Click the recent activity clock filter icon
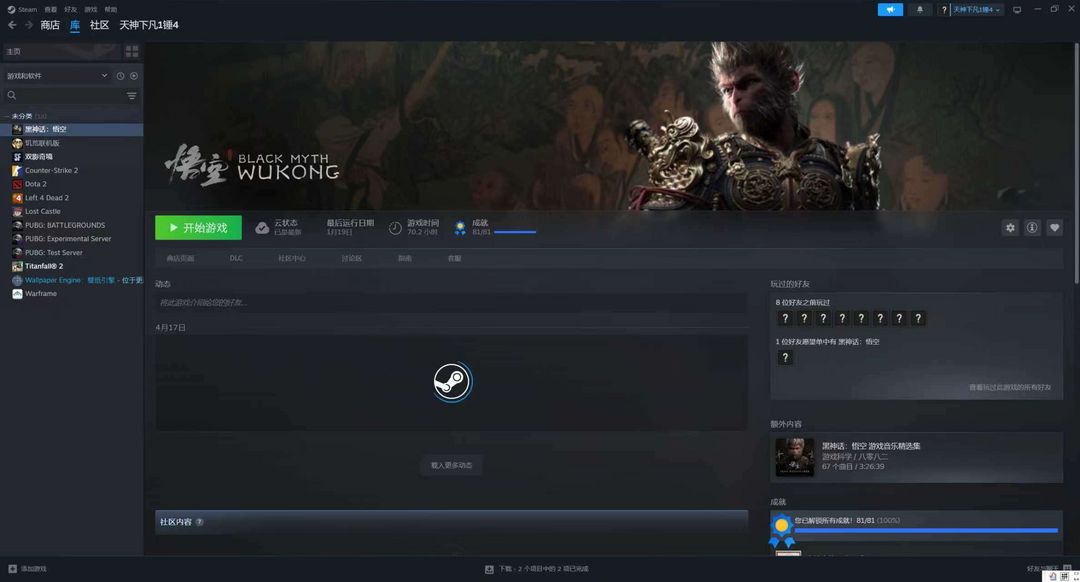Image resolution: width=1080 pixels, height=582 pixels. coord(120,76)
